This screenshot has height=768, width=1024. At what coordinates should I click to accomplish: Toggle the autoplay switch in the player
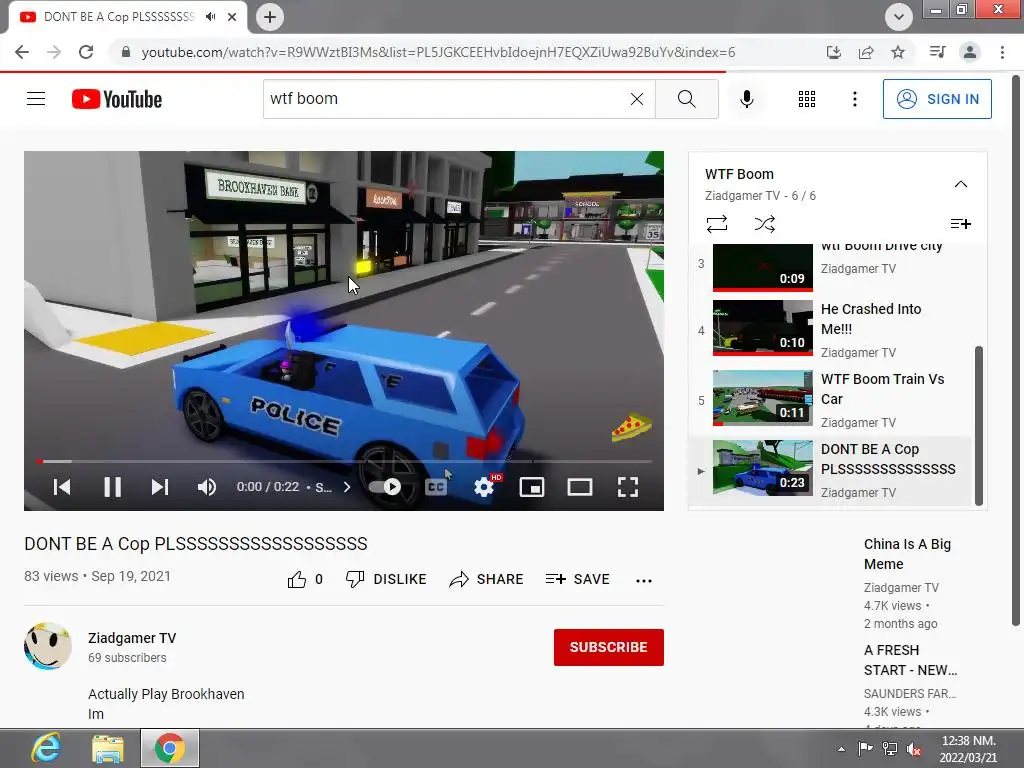[385, 487]
